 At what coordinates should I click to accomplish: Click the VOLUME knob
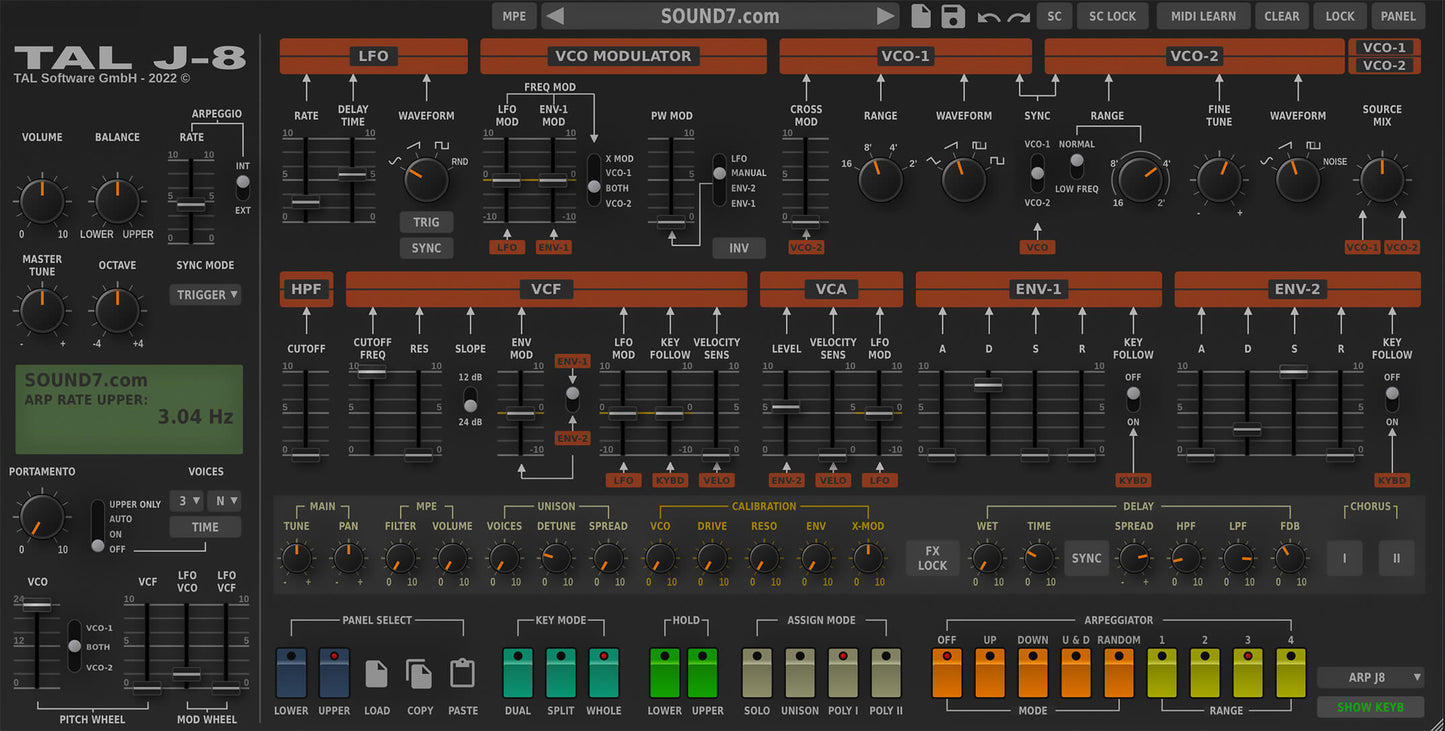[42, 200]
